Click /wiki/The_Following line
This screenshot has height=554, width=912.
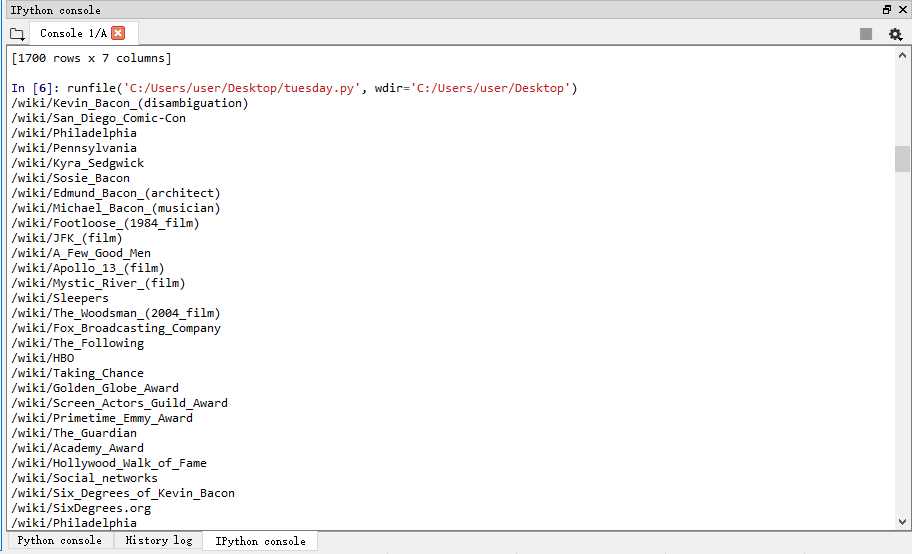pyautogui.click(x=77, y=343)
